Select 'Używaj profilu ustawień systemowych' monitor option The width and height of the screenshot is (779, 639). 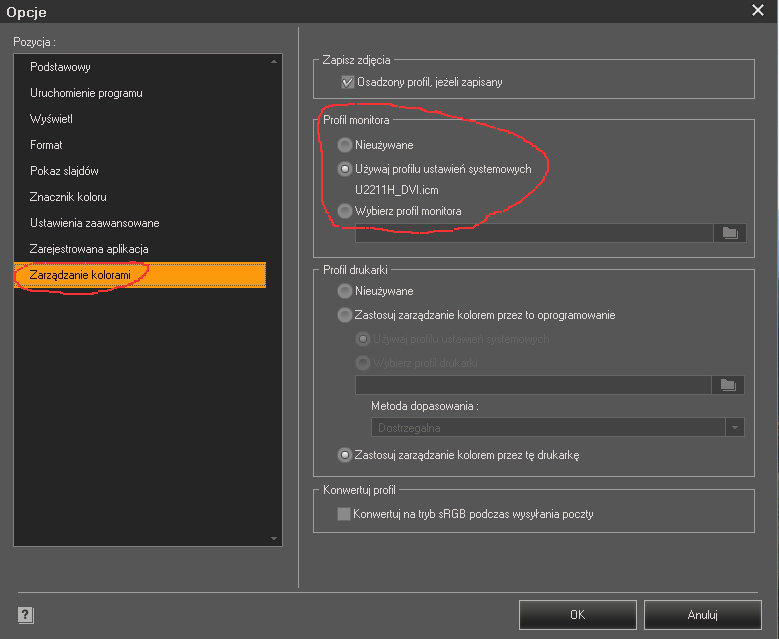click(x=345, y=169)
